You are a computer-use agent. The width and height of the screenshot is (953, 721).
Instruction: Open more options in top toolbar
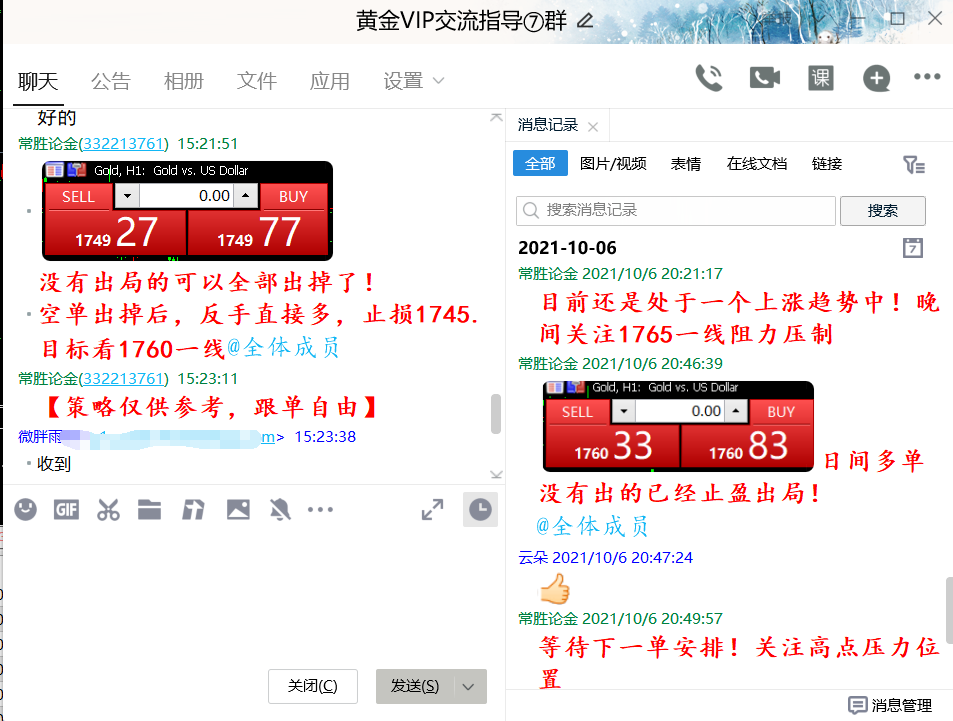[x=927, y=77]
